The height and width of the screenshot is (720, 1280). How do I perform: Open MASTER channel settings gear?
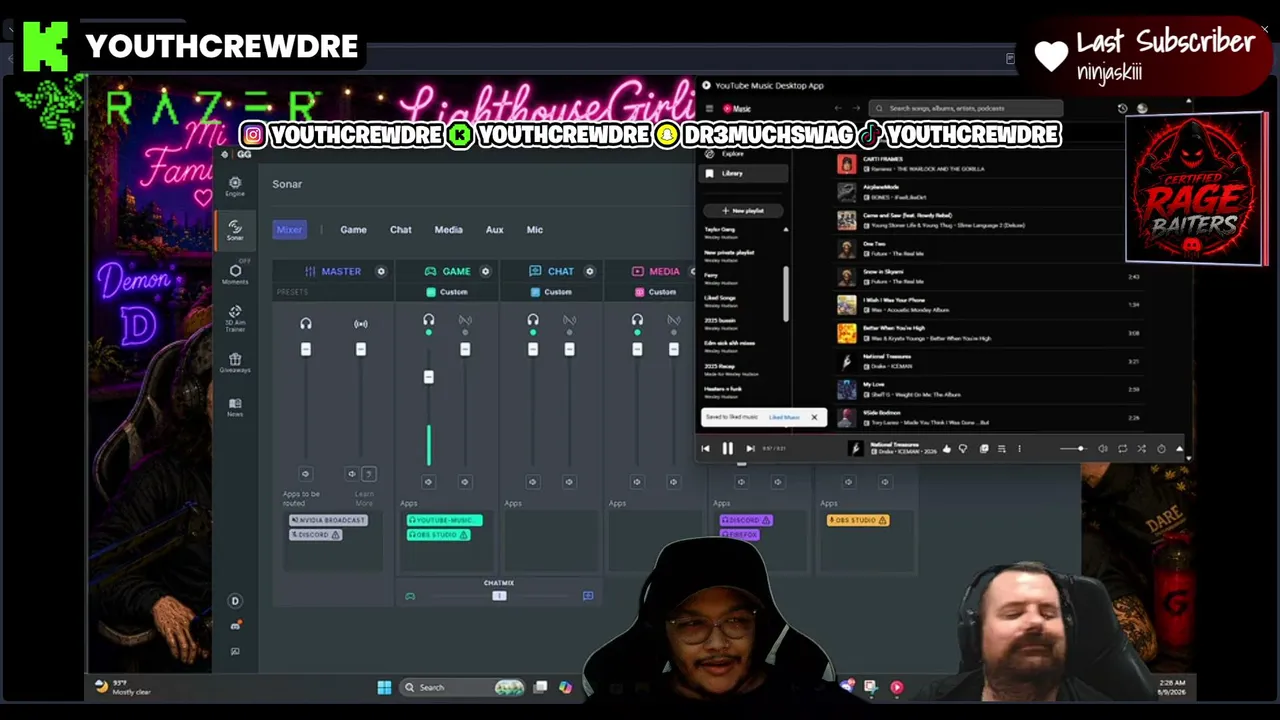click(381, 271)
